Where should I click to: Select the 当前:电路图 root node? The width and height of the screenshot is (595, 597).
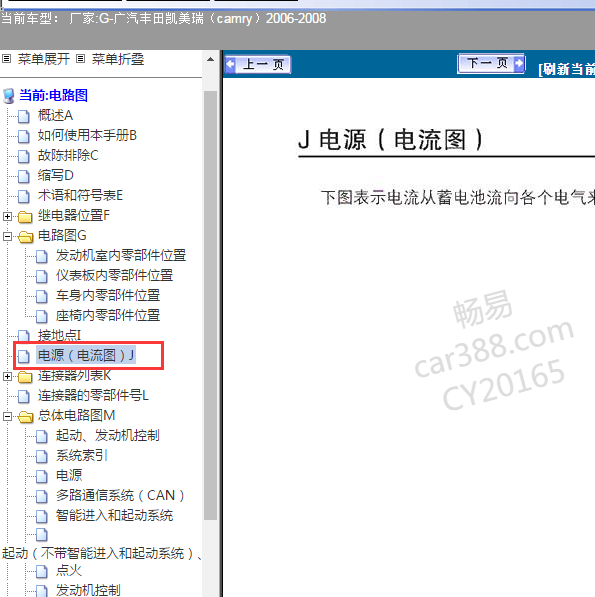(x=53, y=95)
